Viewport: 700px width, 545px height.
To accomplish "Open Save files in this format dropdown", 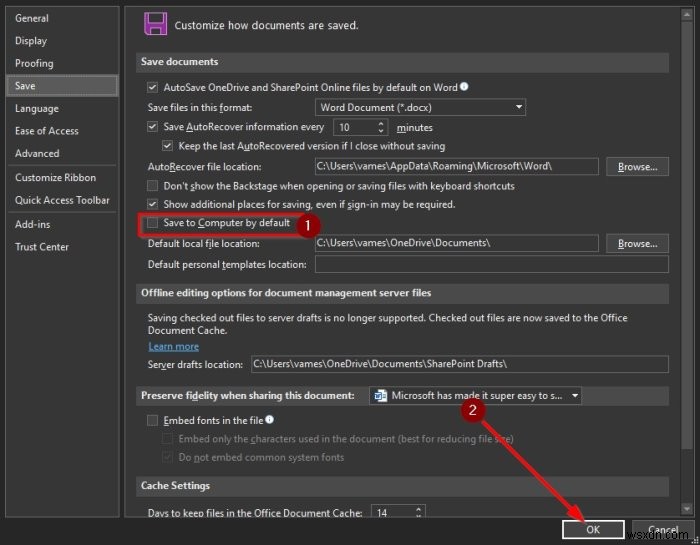I will [x=420, y=108].
